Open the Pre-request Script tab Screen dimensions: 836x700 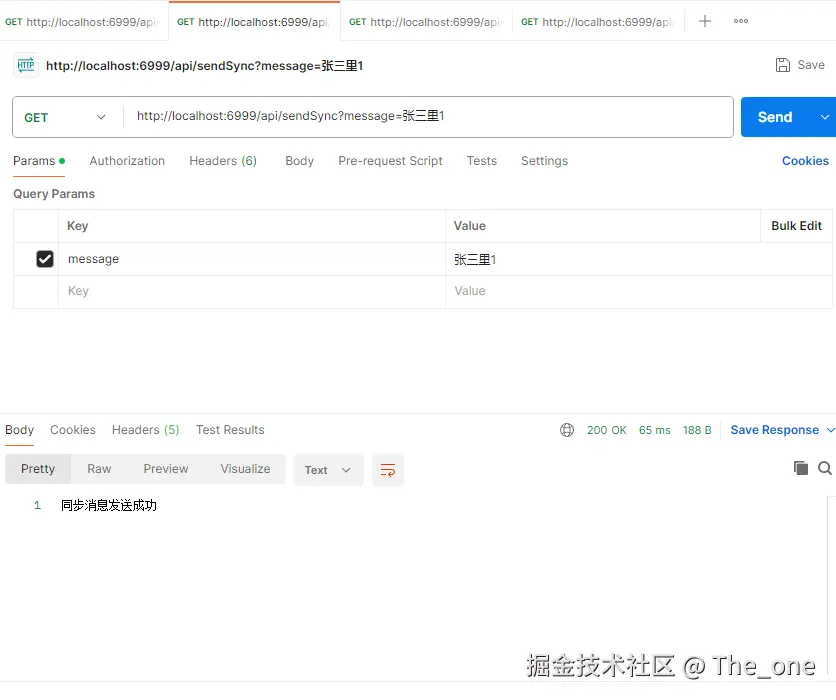pos(390,161)
